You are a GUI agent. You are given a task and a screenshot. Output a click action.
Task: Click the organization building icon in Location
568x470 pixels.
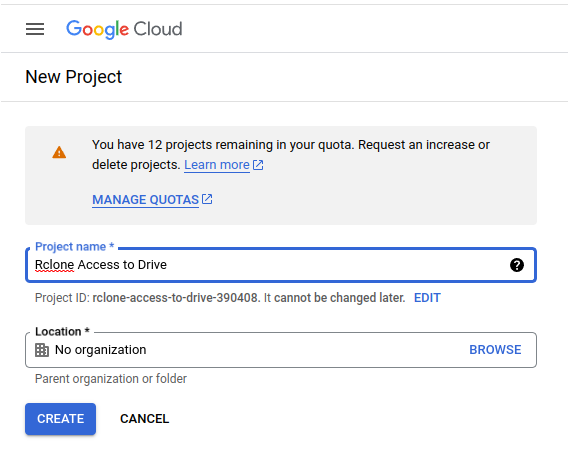click(x=42, y=350)
